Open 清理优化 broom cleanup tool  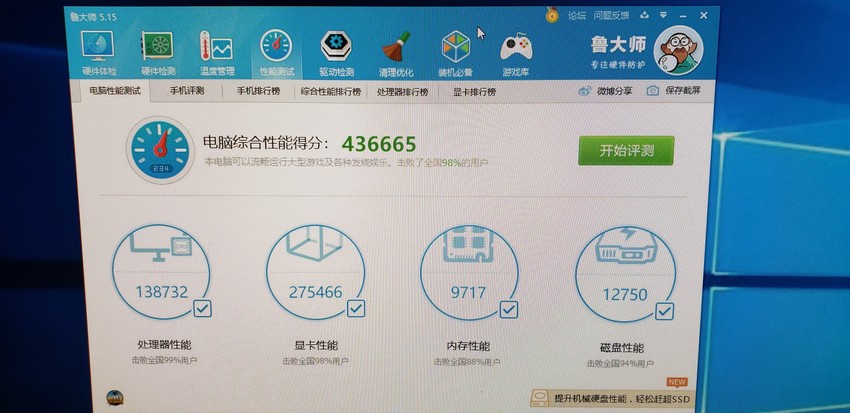(396, 54)
